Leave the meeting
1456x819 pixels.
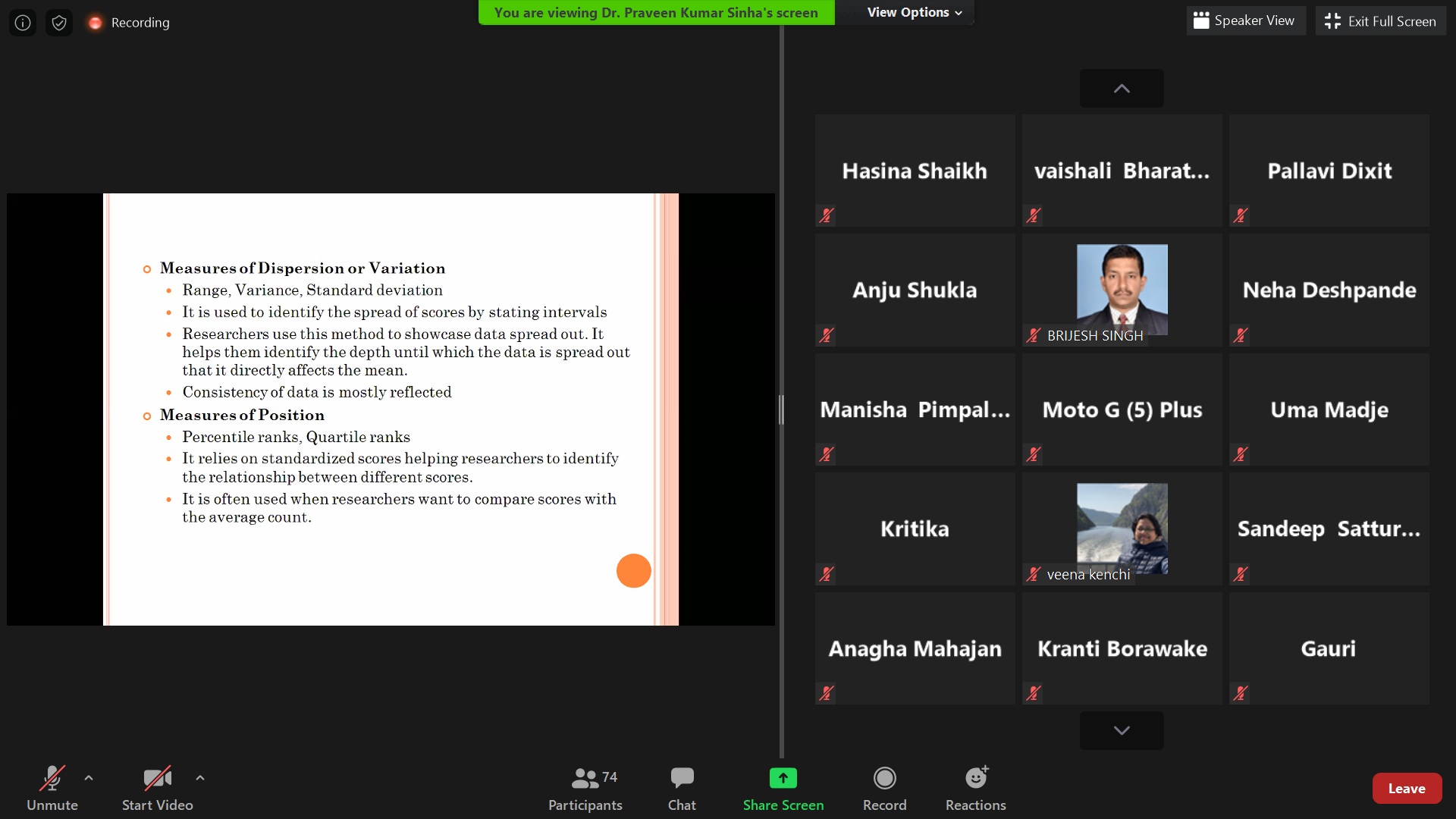[x=1406, y=789]
